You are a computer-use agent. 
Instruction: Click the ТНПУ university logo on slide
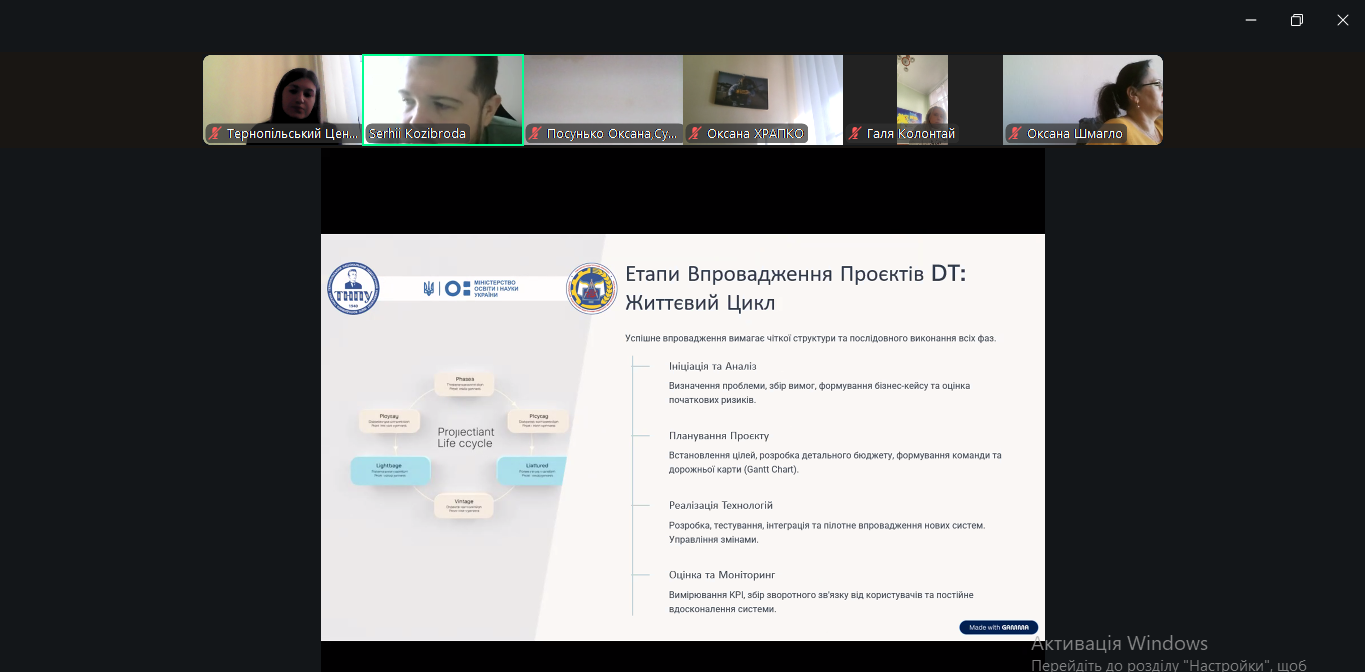pyautogui.click(x=353, y=288)
